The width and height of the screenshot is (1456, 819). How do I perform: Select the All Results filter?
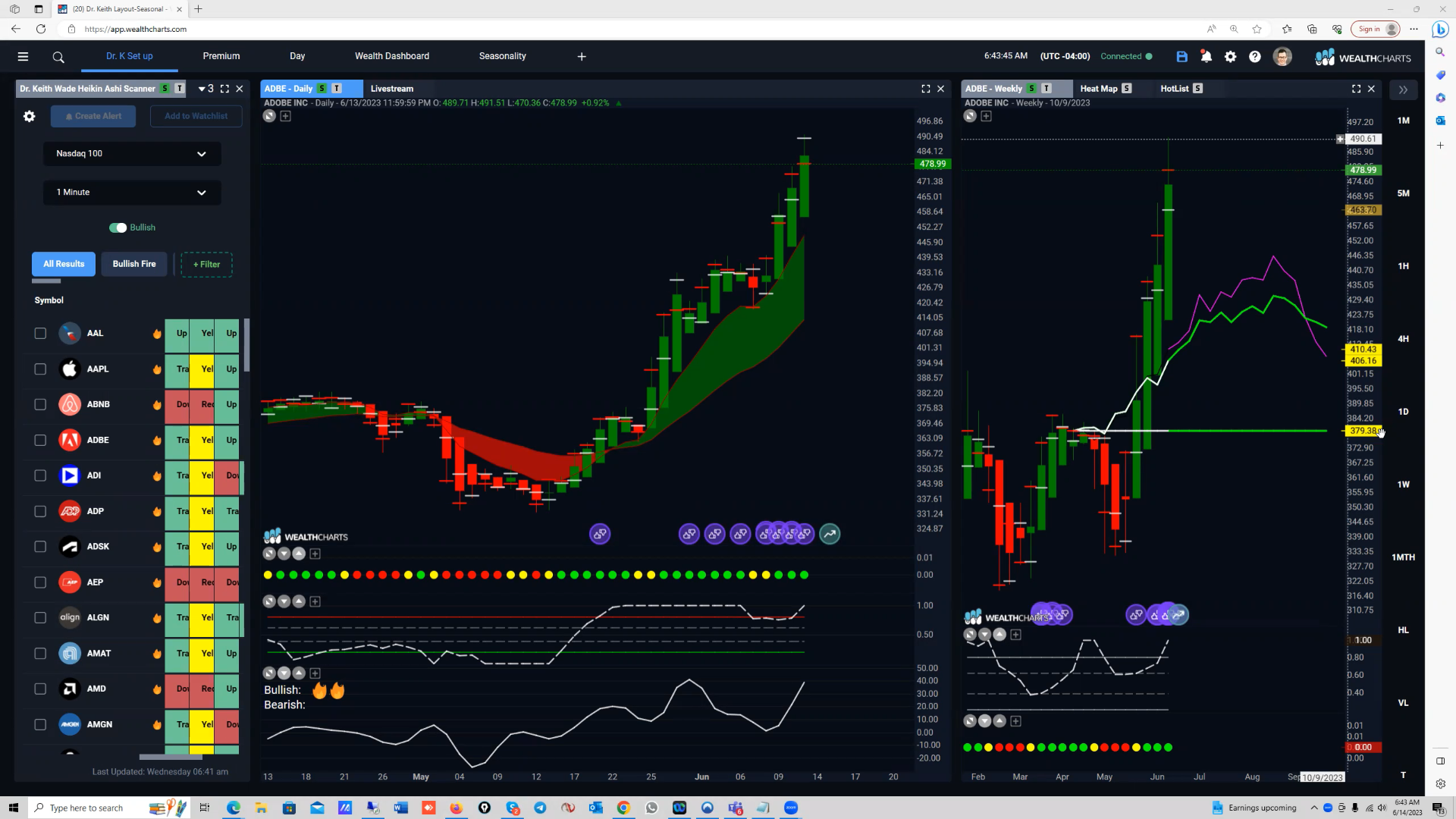pos(64,264)
